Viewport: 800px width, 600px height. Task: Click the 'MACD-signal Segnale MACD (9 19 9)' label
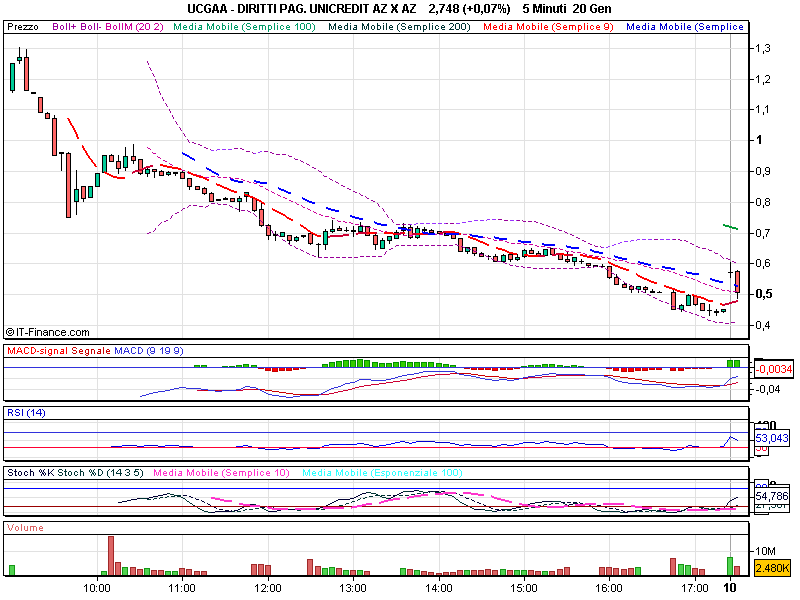95,351
